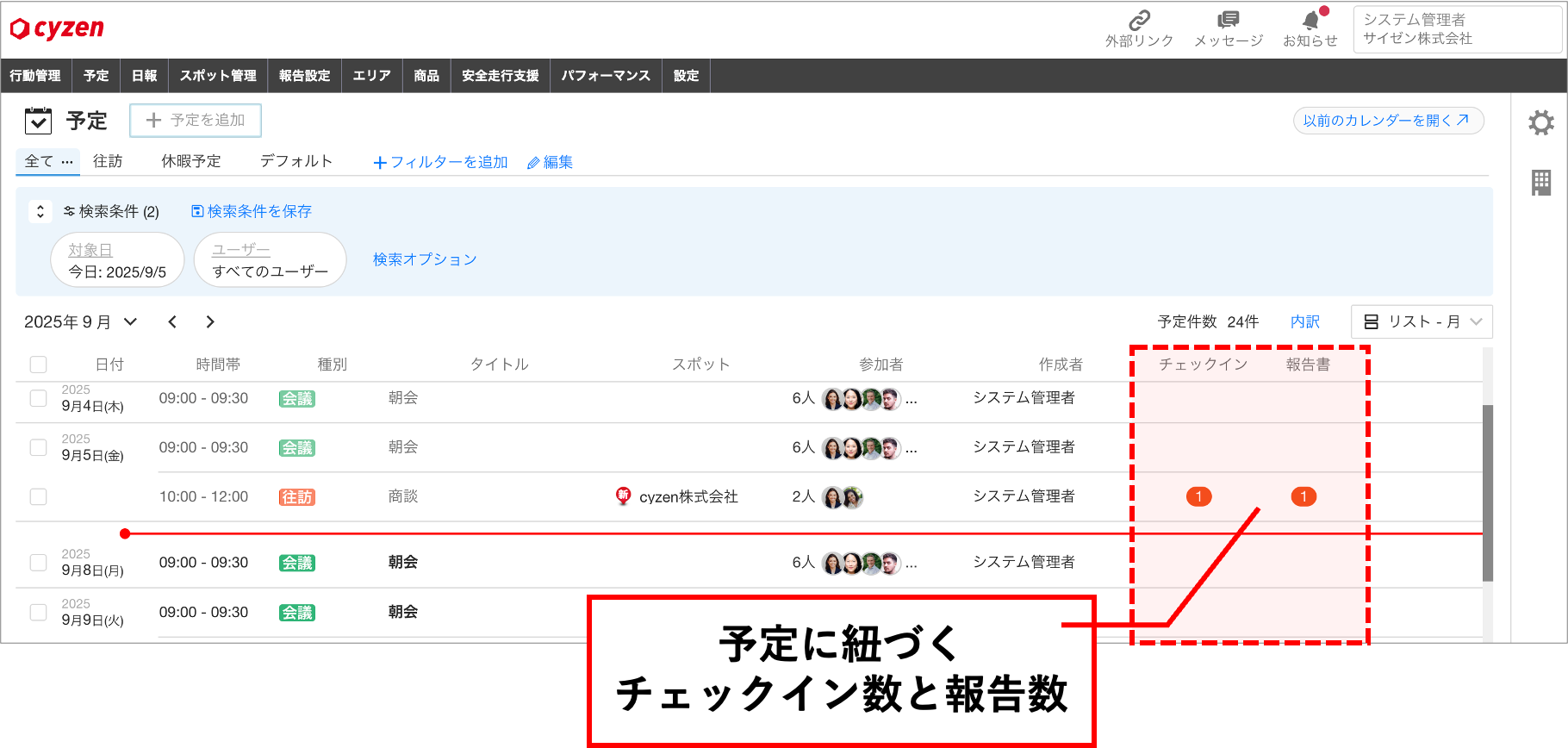Click the 予定を追加 button
This screenshot has height=748, width=1568.
tap(196, 120)
